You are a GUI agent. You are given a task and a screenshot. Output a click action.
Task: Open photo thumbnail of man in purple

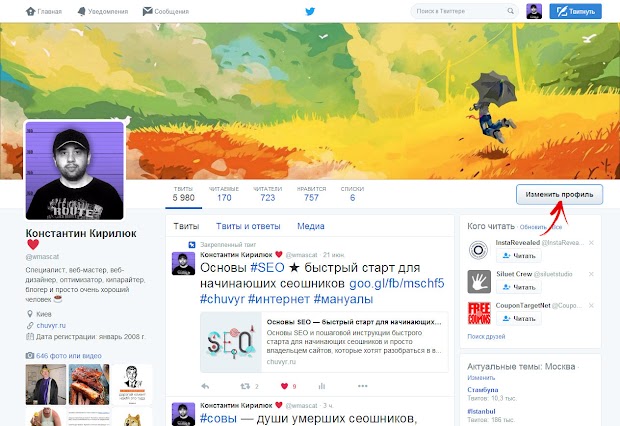tap(45, 384)
